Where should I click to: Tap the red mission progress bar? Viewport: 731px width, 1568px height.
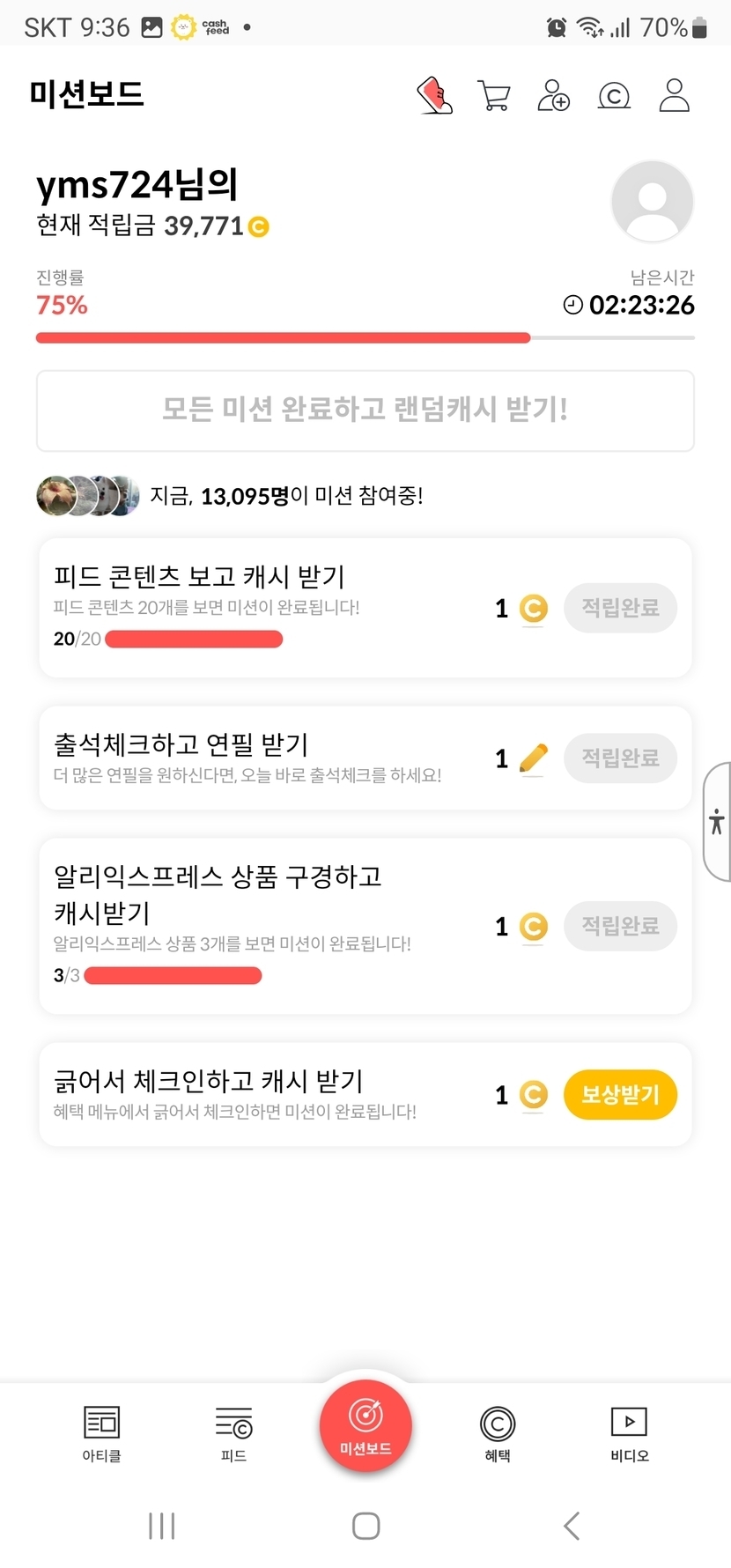click(282, 337)
